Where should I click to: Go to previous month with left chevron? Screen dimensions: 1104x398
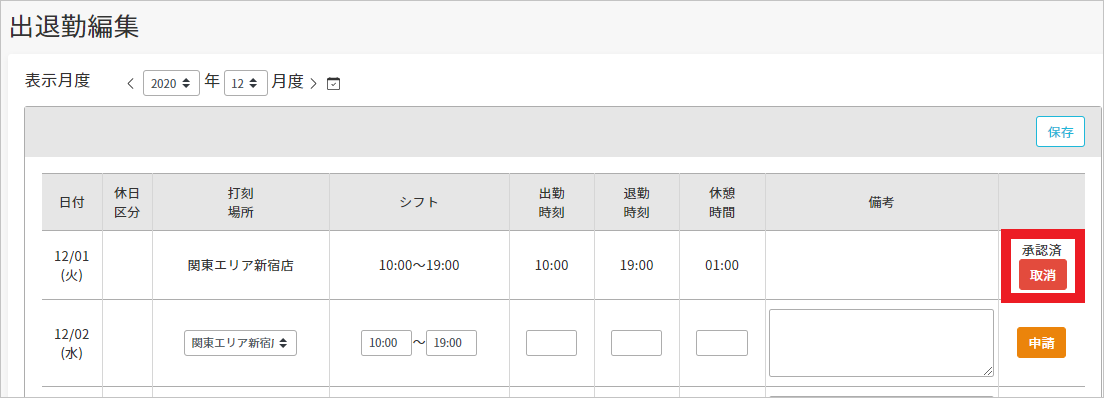pyautogui.click(x=130, y=83)
